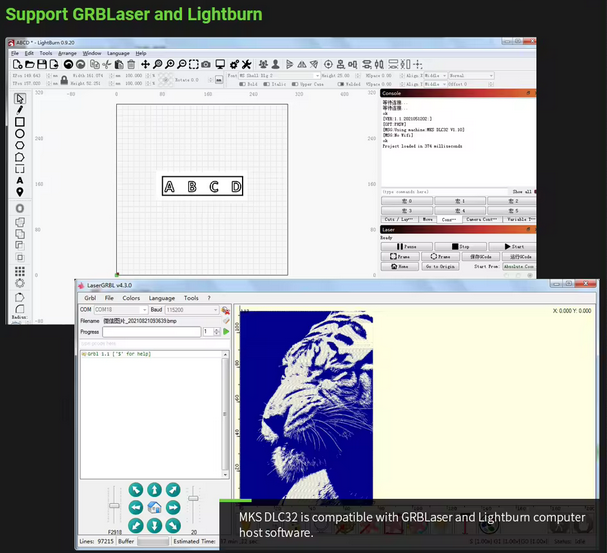Click the Start button in Laser panel
Viewport: 607px width, 553px height.
pyautogui.click(x=513, y=246)
